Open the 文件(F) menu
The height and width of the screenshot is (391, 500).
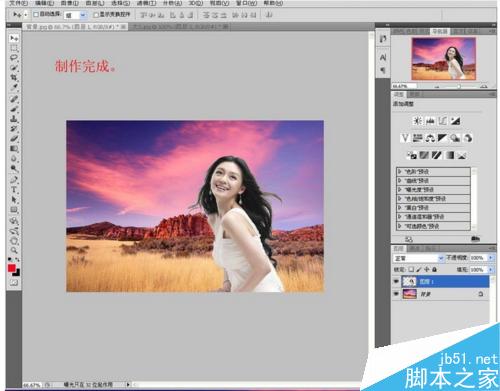(18, 3)
